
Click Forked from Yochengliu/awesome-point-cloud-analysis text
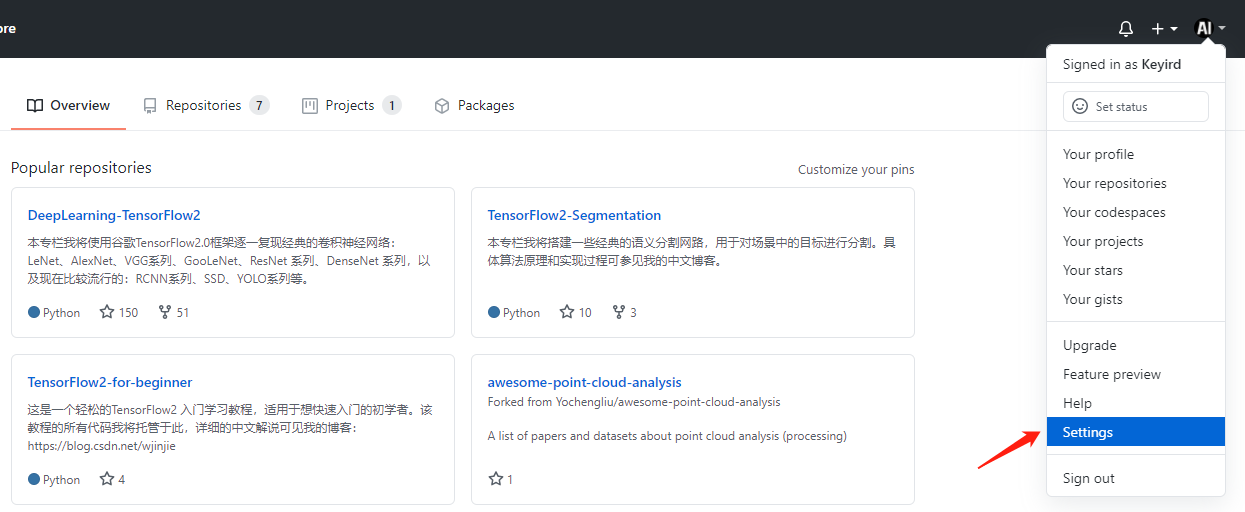pos(634,402)
